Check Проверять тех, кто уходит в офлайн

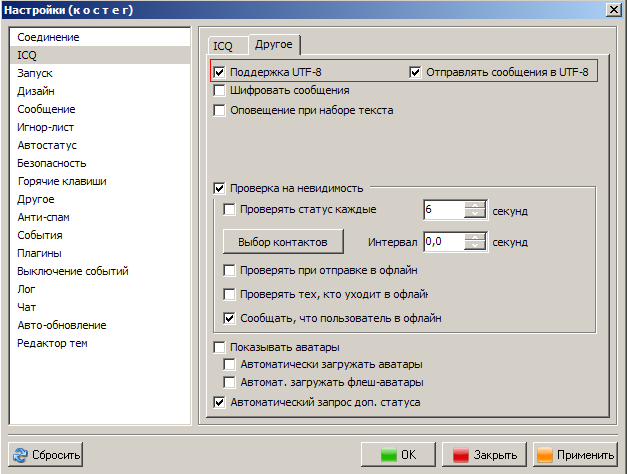pos(229,294)
